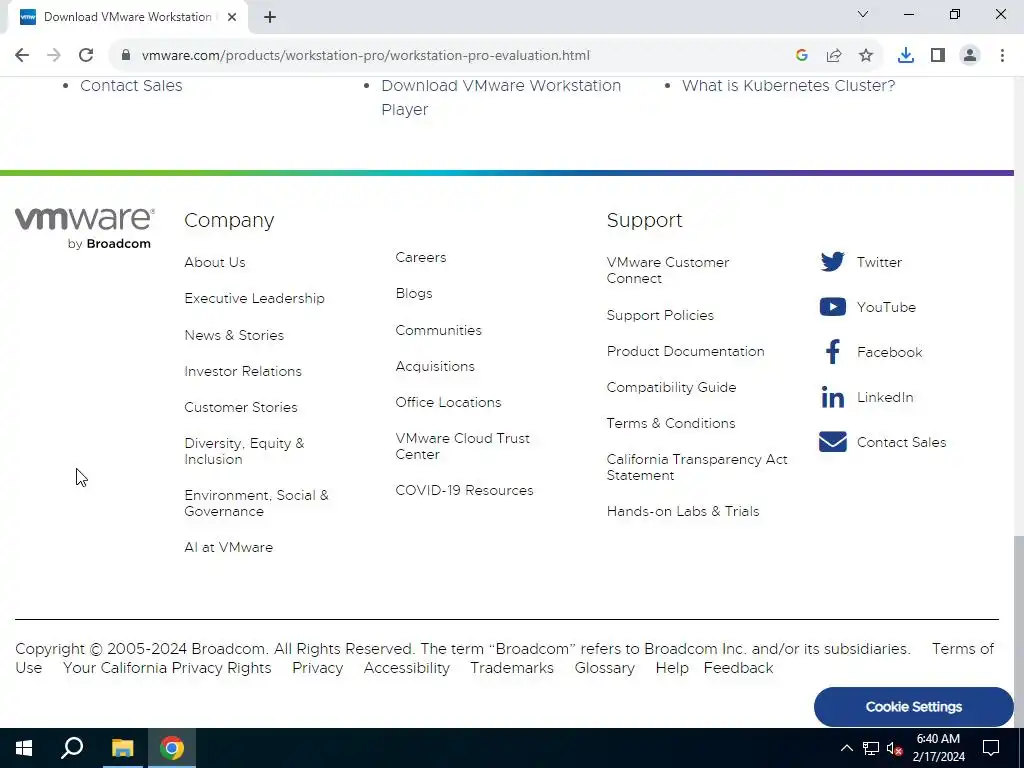Go back with the browser arrow

tap(22, 56)
